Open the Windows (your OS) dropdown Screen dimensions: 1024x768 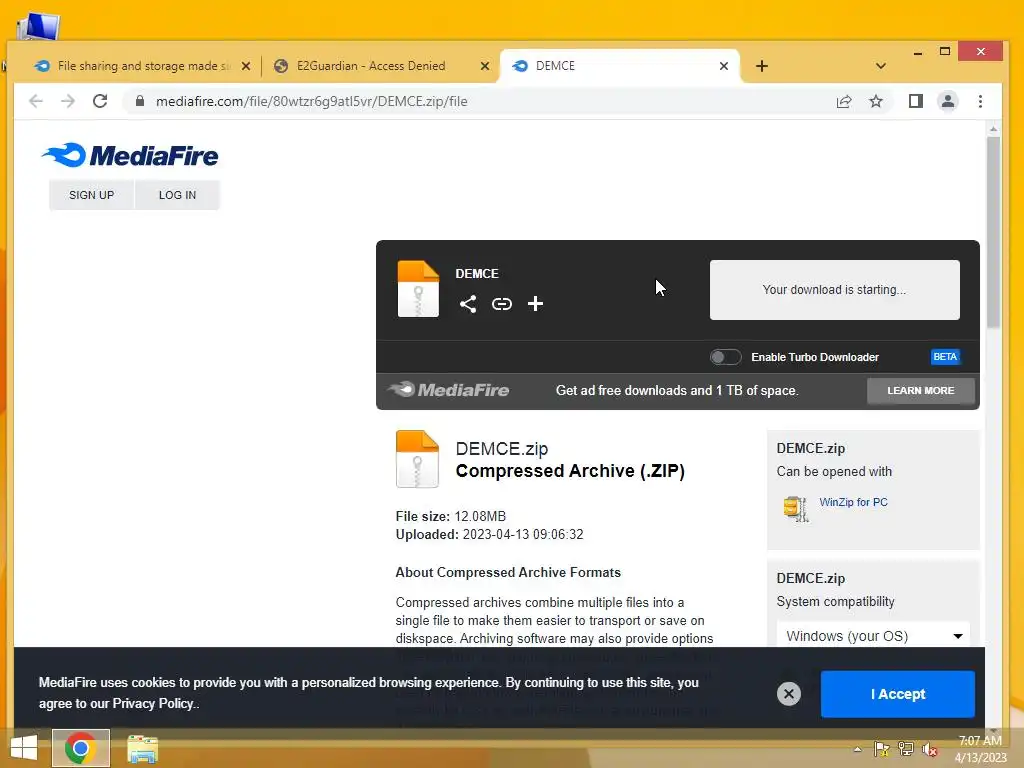click(x=873, y=635)
